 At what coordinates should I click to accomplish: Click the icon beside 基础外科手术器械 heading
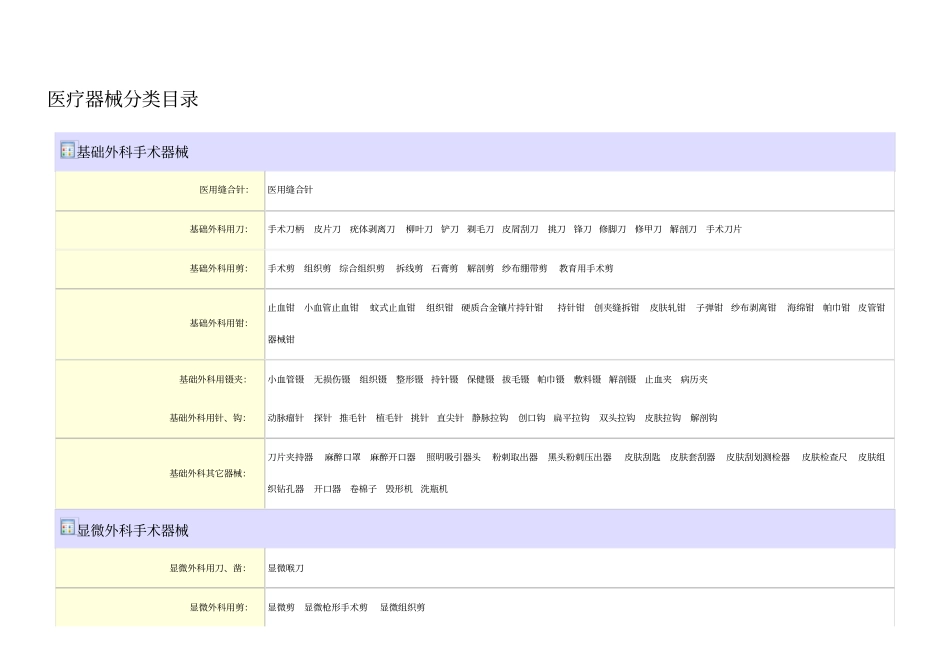(x=68, y=151)
